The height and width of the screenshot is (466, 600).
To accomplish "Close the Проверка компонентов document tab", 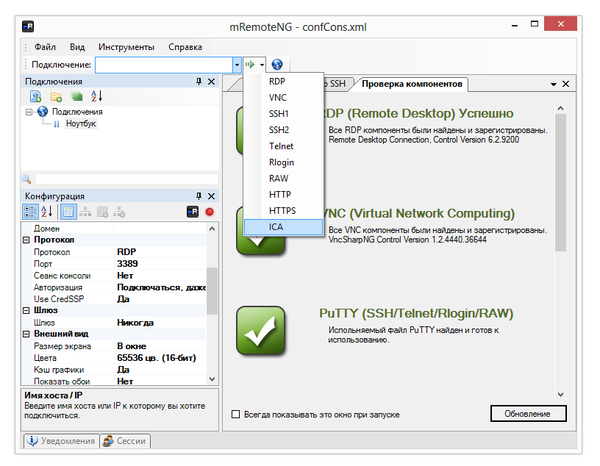I will click(x=566, y=84).
